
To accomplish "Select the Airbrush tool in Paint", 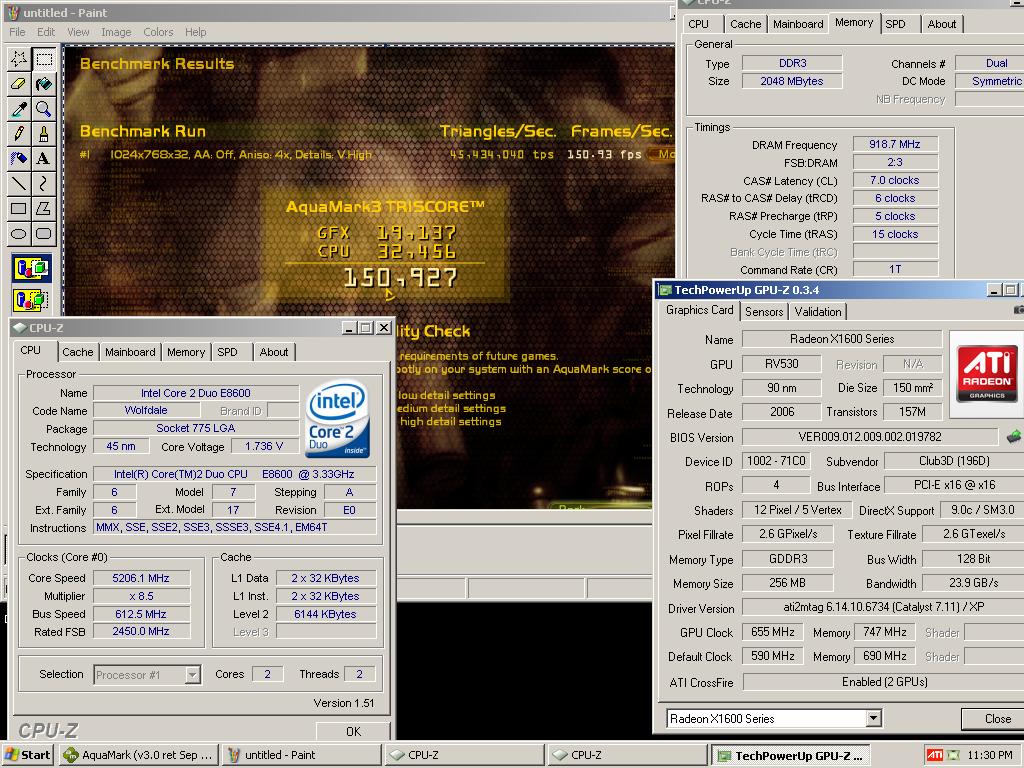I will click(19, 159).
